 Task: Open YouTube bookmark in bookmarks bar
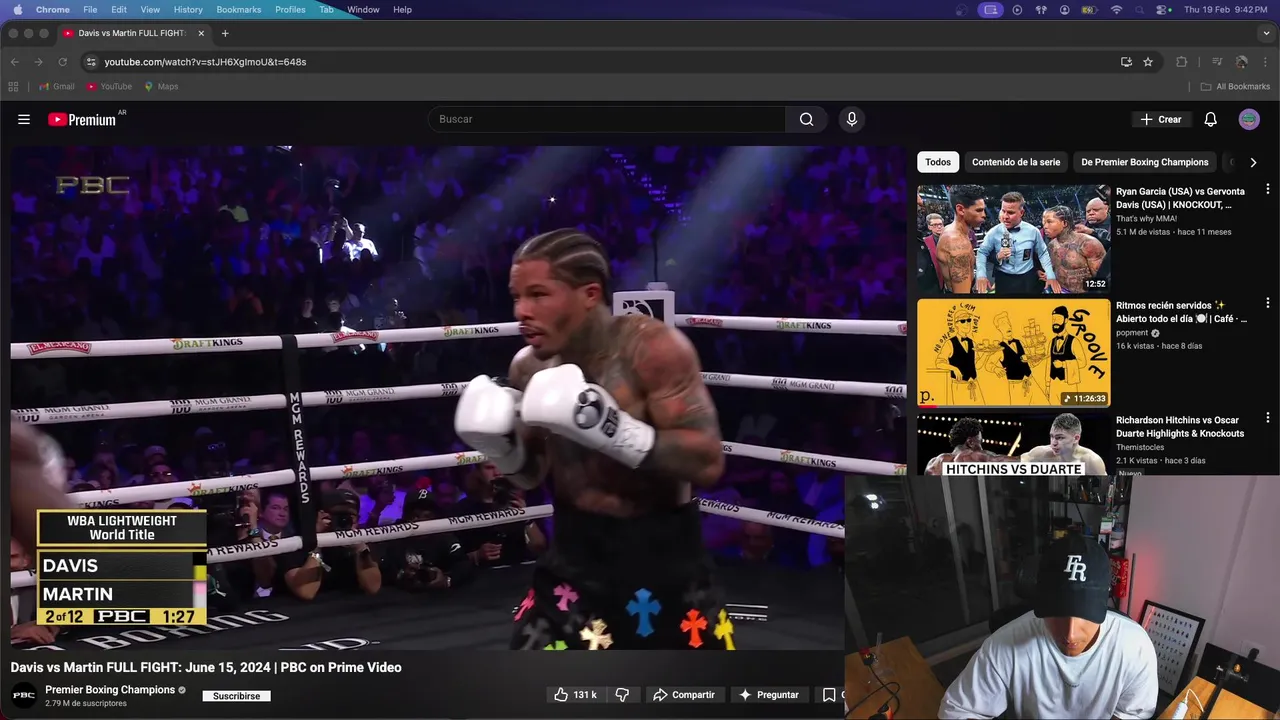tap(109, 86)
